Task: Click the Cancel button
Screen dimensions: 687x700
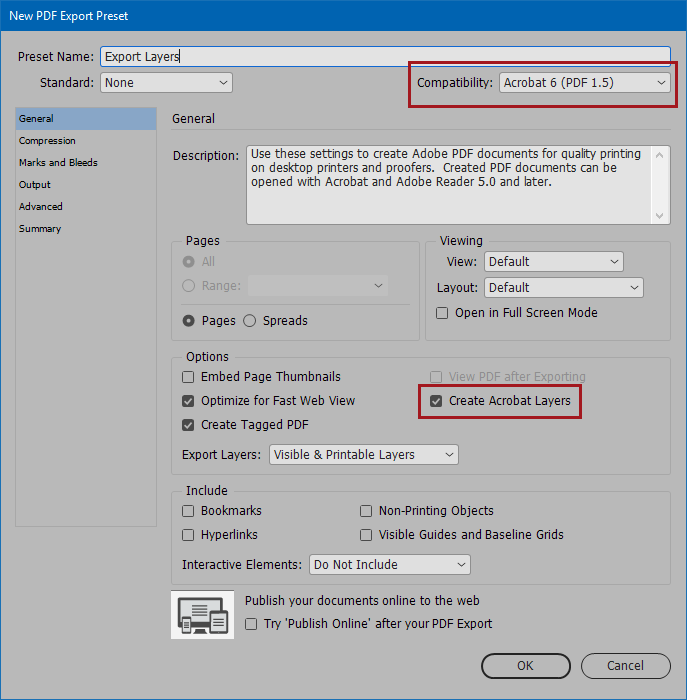Action: (626, 666)
